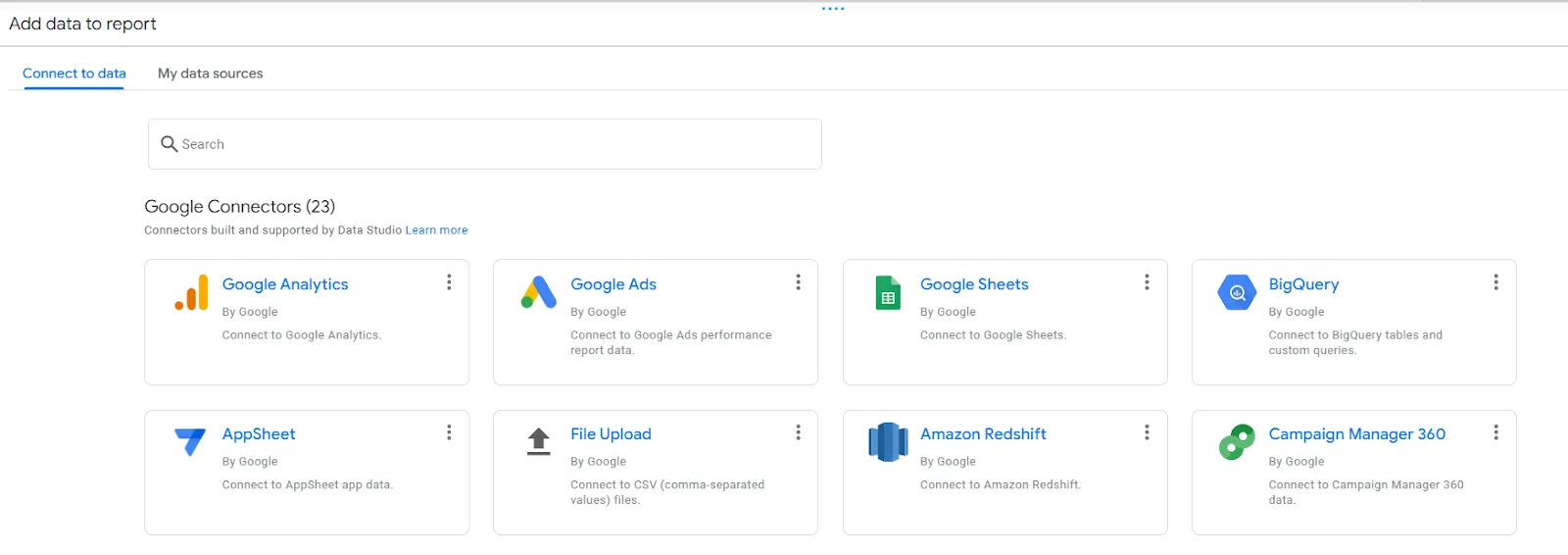This screenshot has height=555, width=1568.
Task: Click the BigQuery hexagon icon
Action: 1237,292
